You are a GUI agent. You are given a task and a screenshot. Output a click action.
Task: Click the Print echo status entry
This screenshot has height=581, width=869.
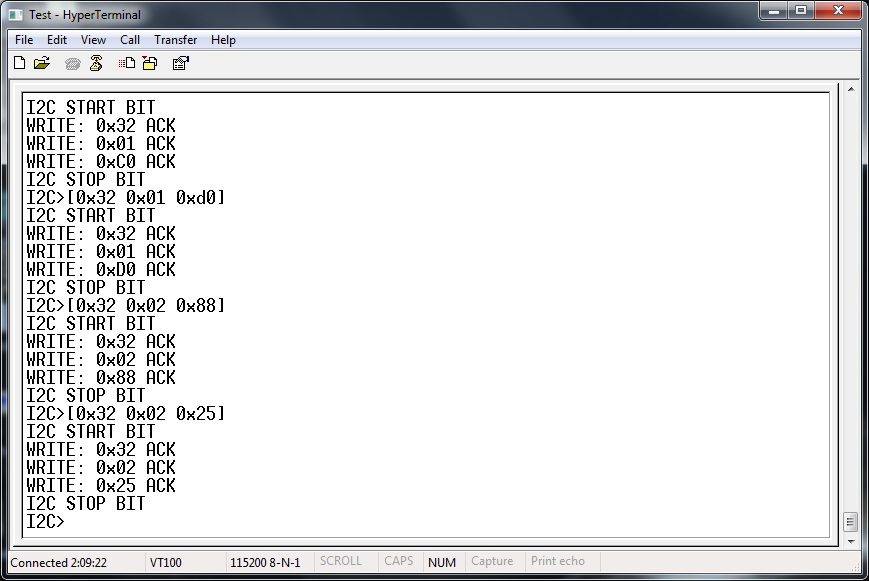[558, 561]
